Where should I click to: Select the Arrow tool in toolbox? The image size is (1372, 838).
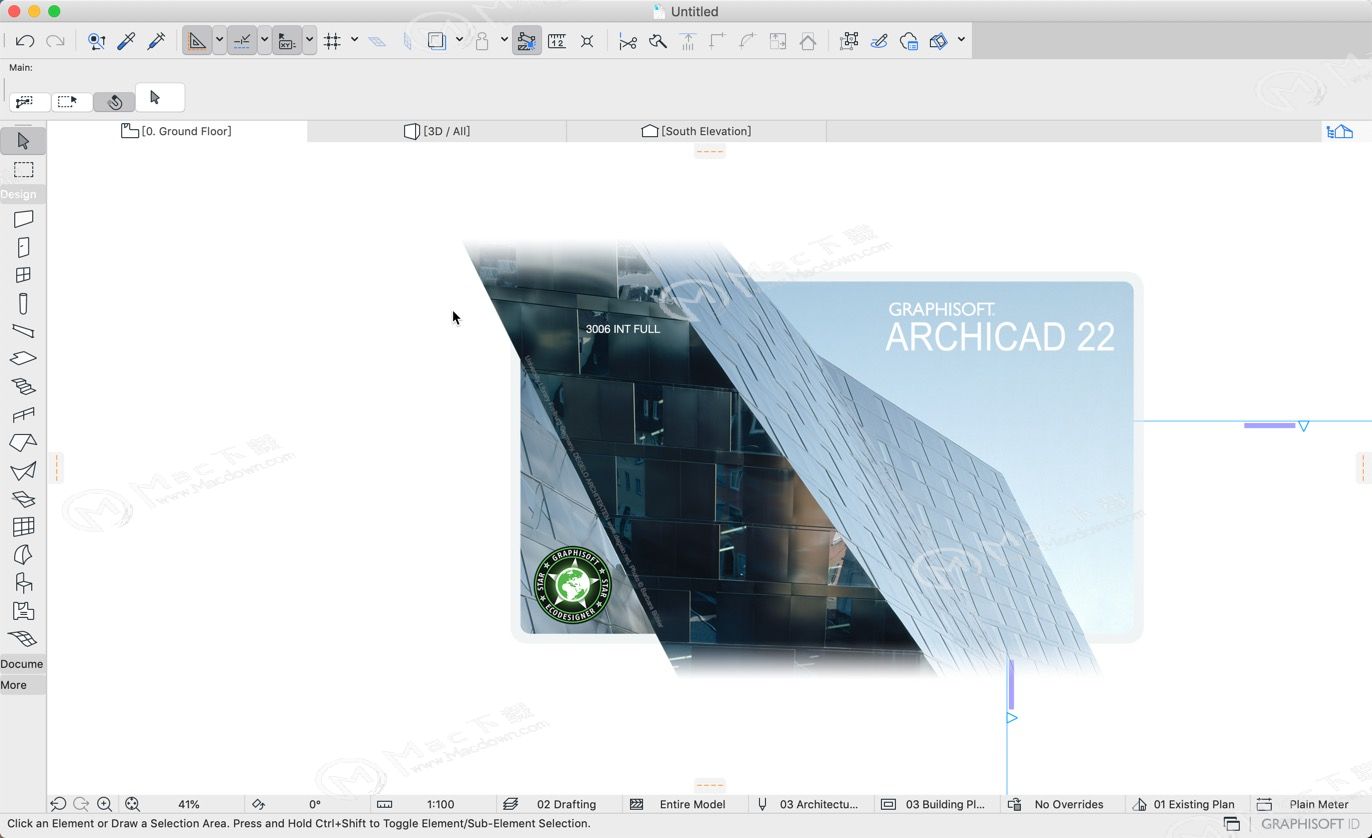(23, 141)
